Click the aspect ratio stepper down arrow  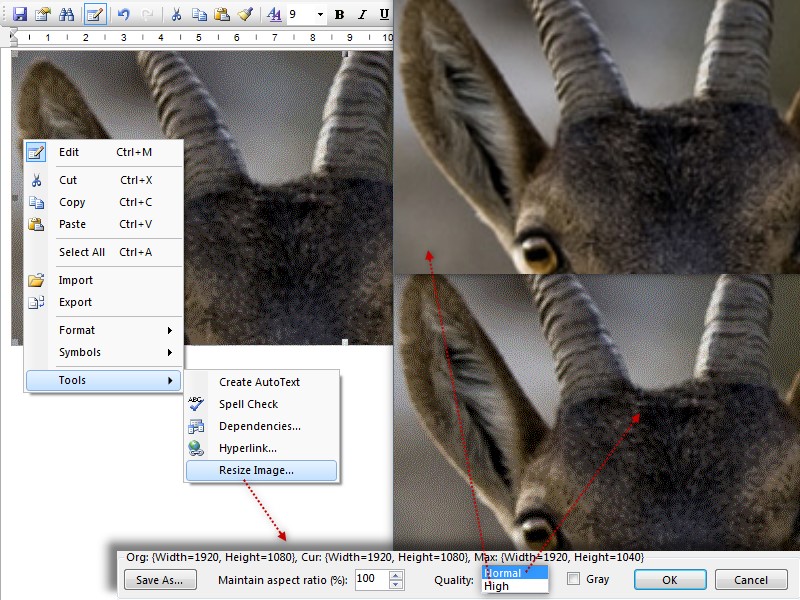(396, 585)
